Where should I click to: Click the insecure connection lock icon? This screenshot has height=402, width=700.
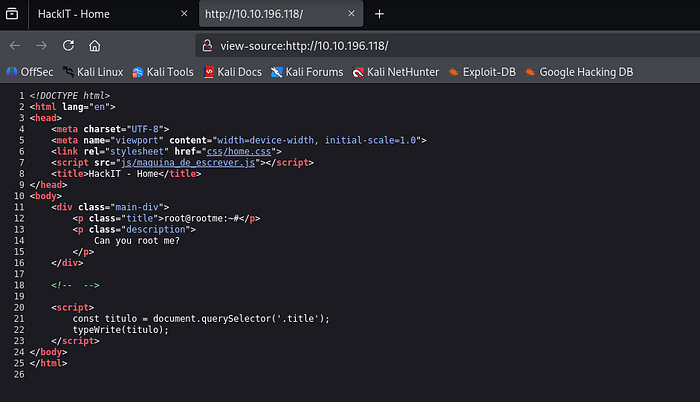click(207, 46)
